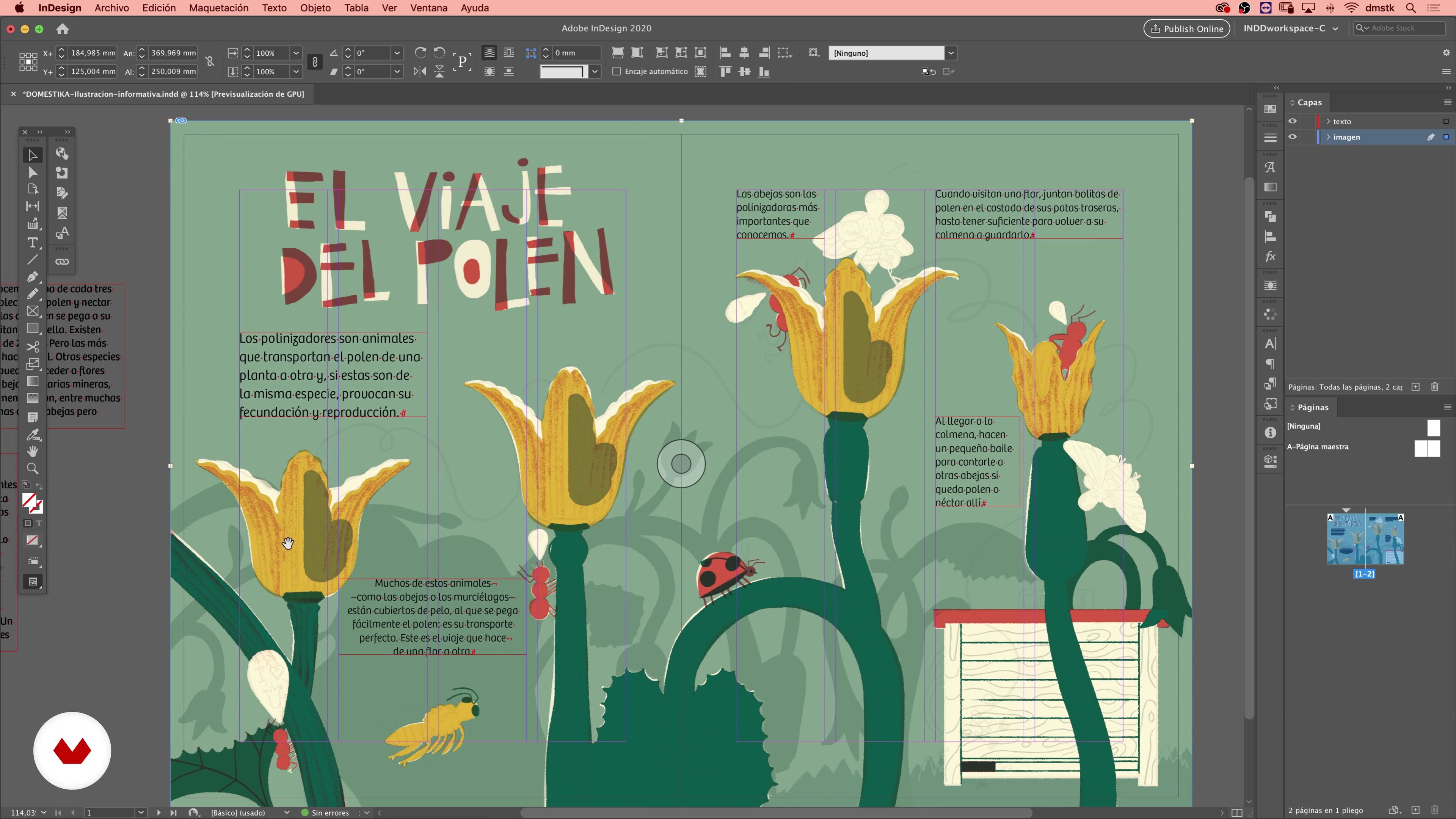Image resolution: width=1456 pixels, height=819 pixels.
Task: Select the Zoom magnifier tool
Action: (32, 469)
